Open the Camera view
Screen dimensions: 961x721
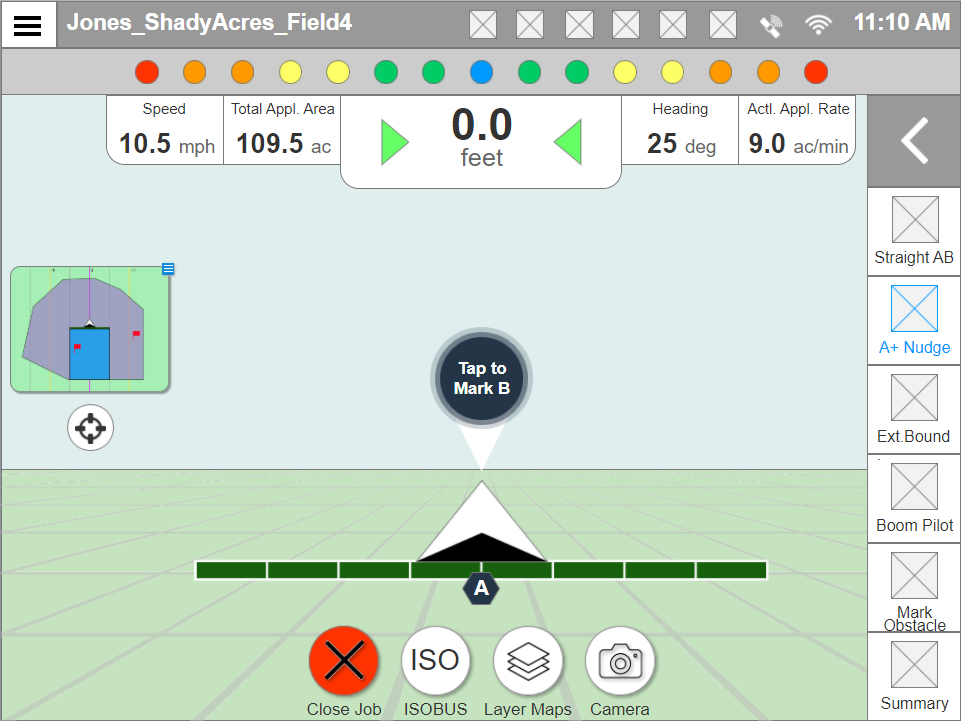(619, 660)
